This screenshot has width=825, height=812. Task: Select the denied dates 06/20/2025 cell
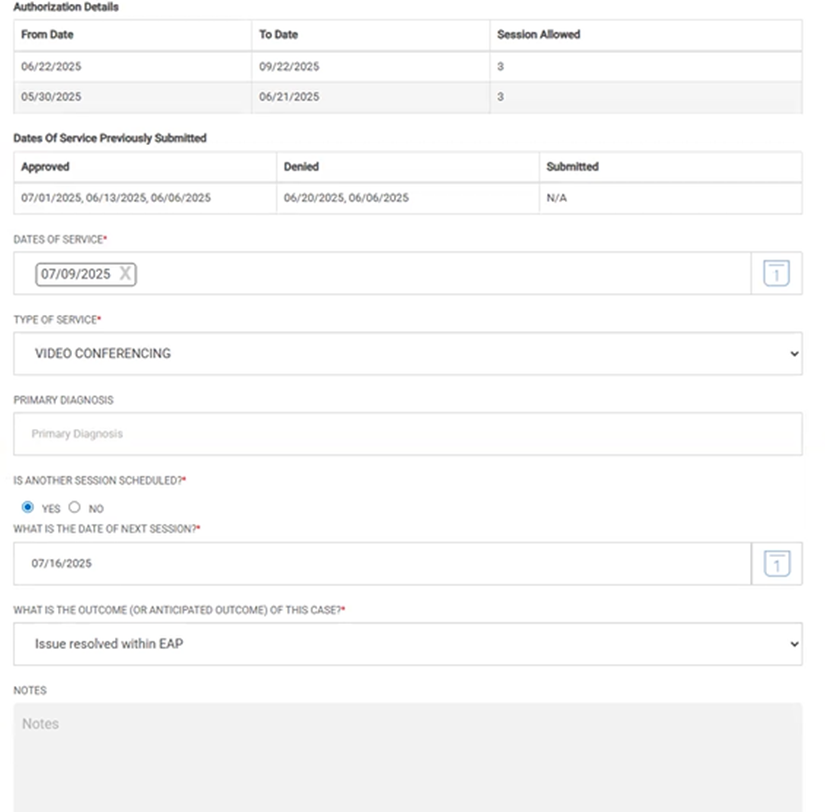coord(346,198)
